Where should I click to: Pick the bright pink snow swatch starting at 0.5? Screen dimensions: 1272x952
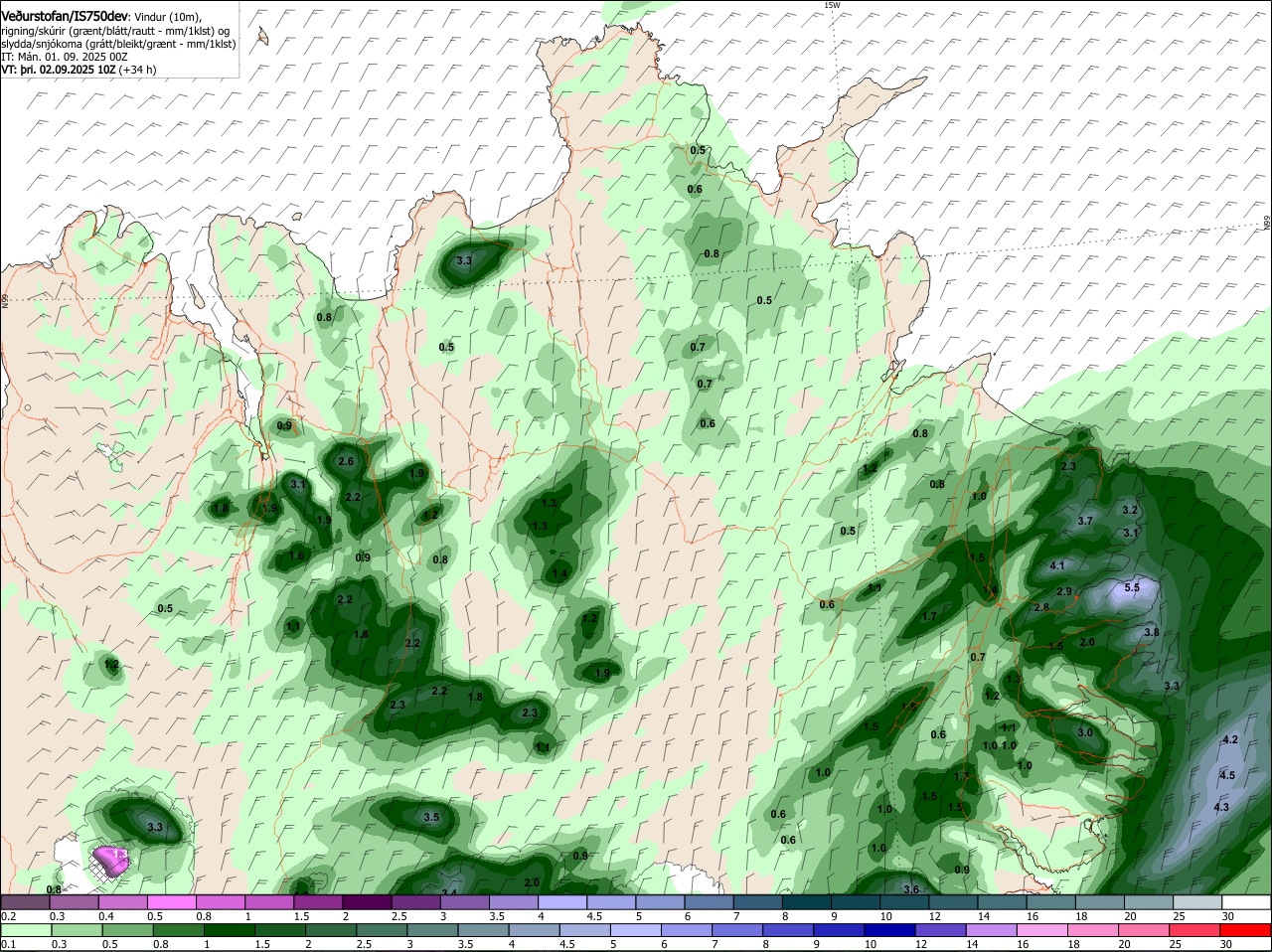pyautogui.click(x=172, y=901)
